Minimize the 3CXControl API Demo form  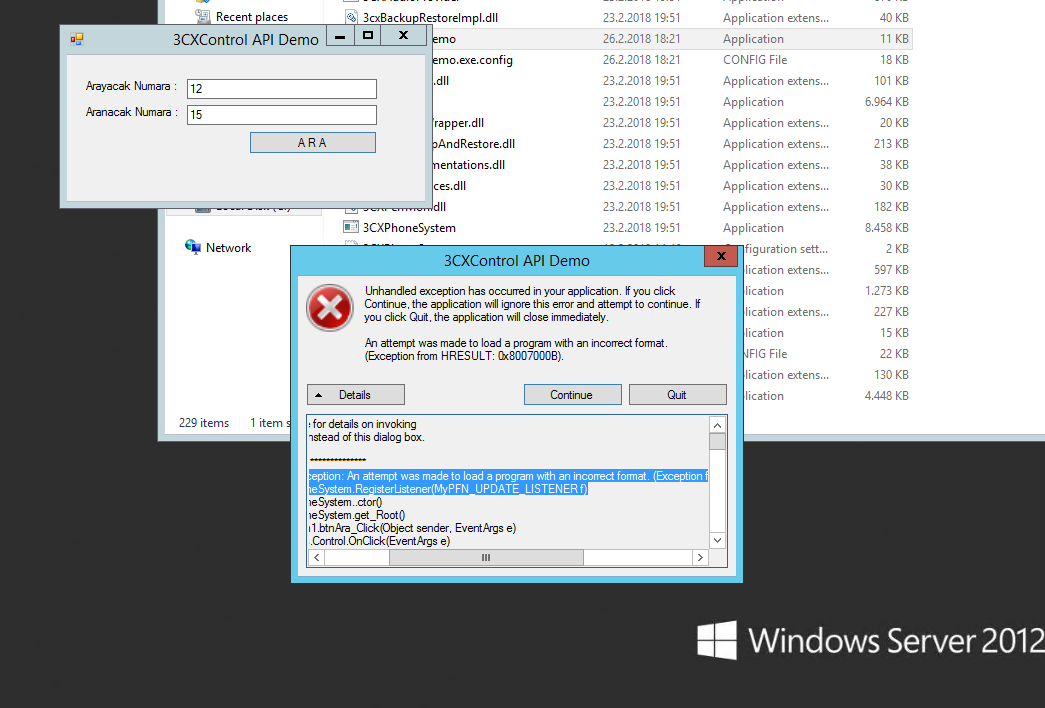point(340,36)
